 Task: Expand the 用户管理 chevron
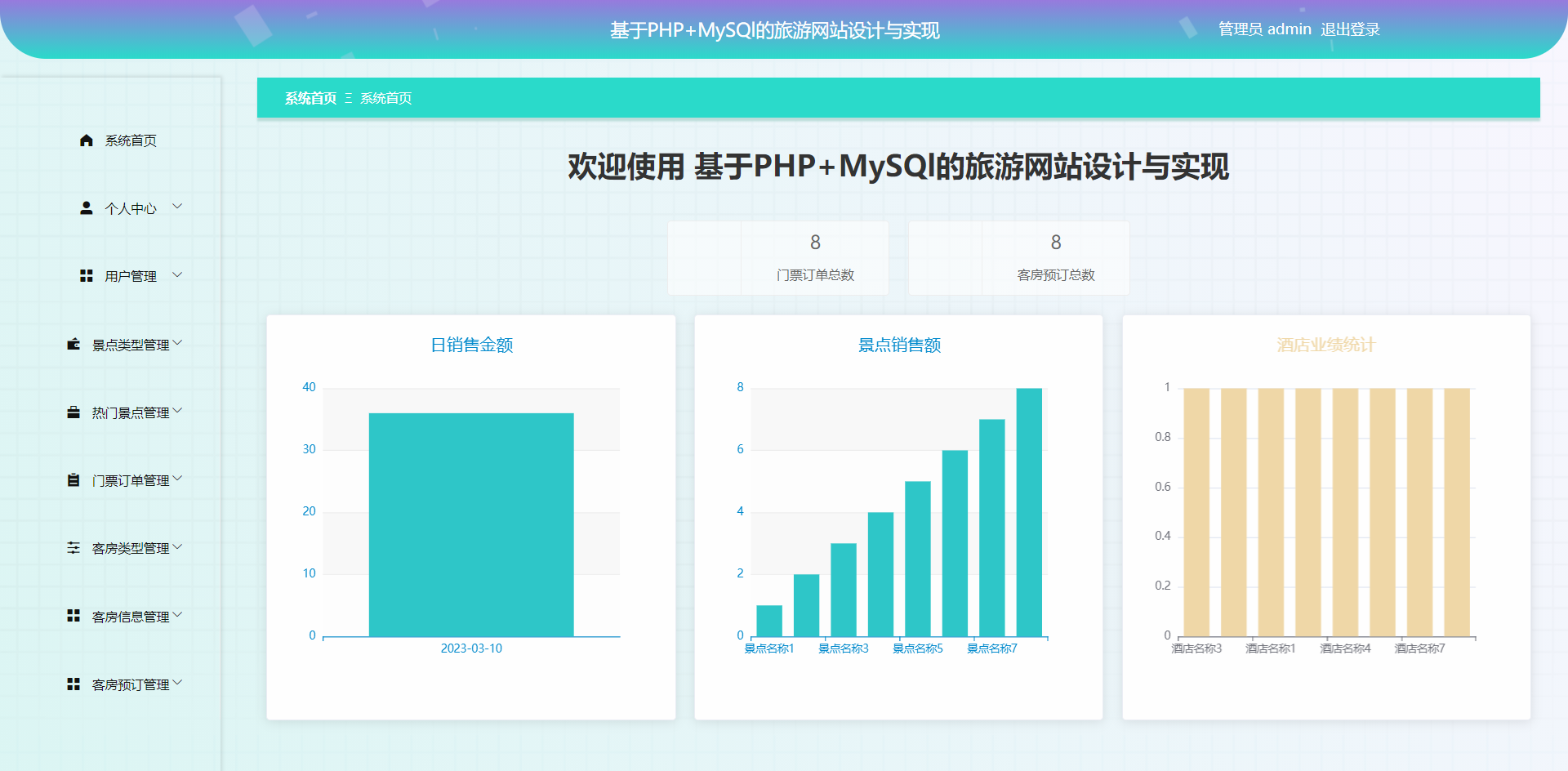(x=177, y=274)
